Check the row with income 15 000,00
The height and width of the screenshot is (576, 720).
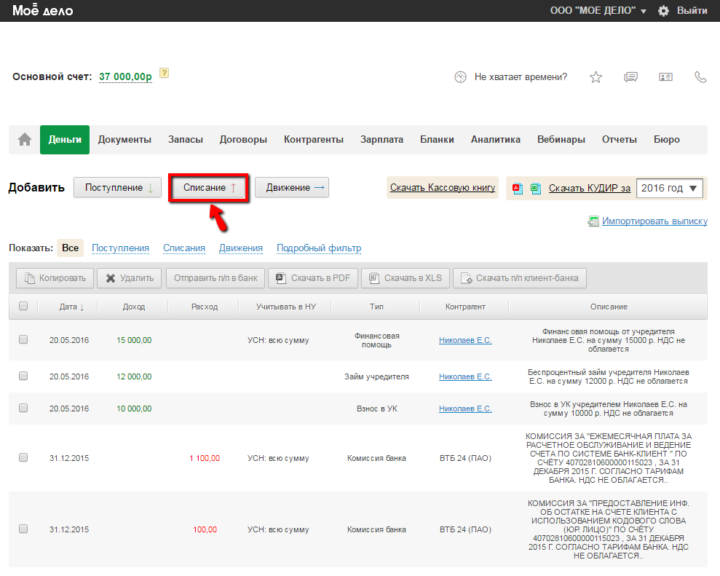23,340
